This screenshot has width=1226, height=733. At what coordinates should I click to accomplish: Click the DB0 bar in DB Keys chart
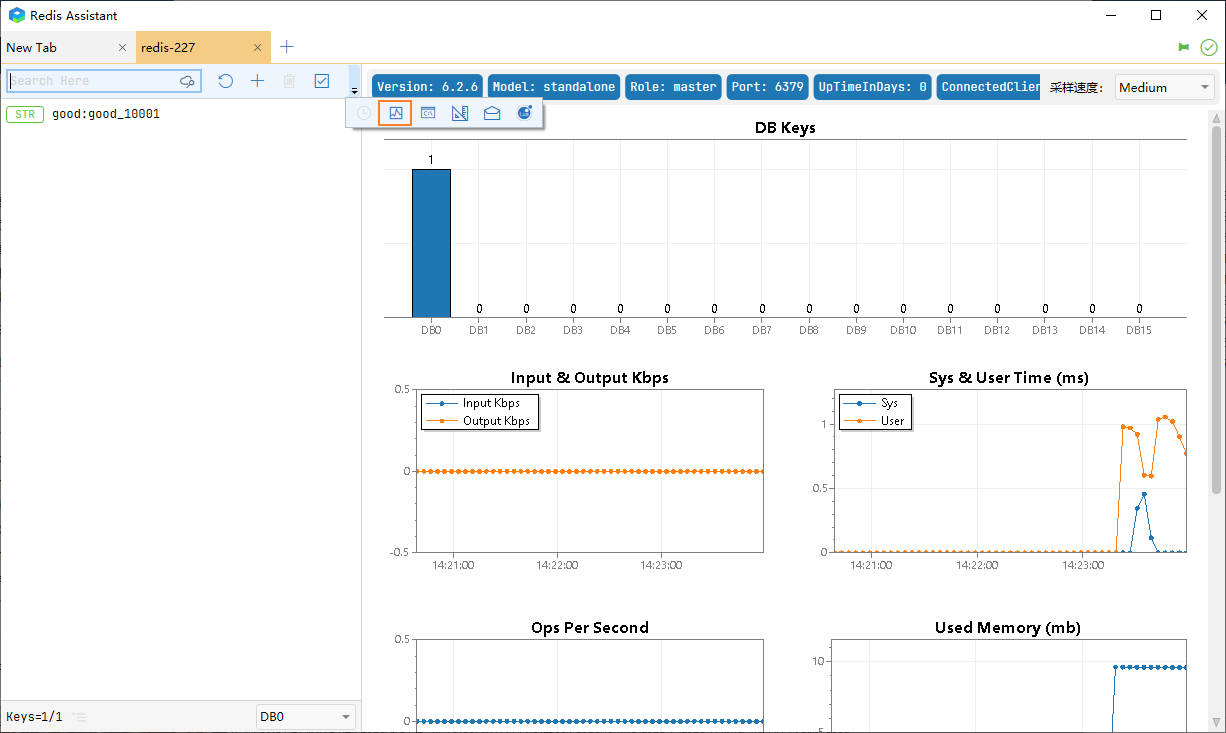coord(431,243)
